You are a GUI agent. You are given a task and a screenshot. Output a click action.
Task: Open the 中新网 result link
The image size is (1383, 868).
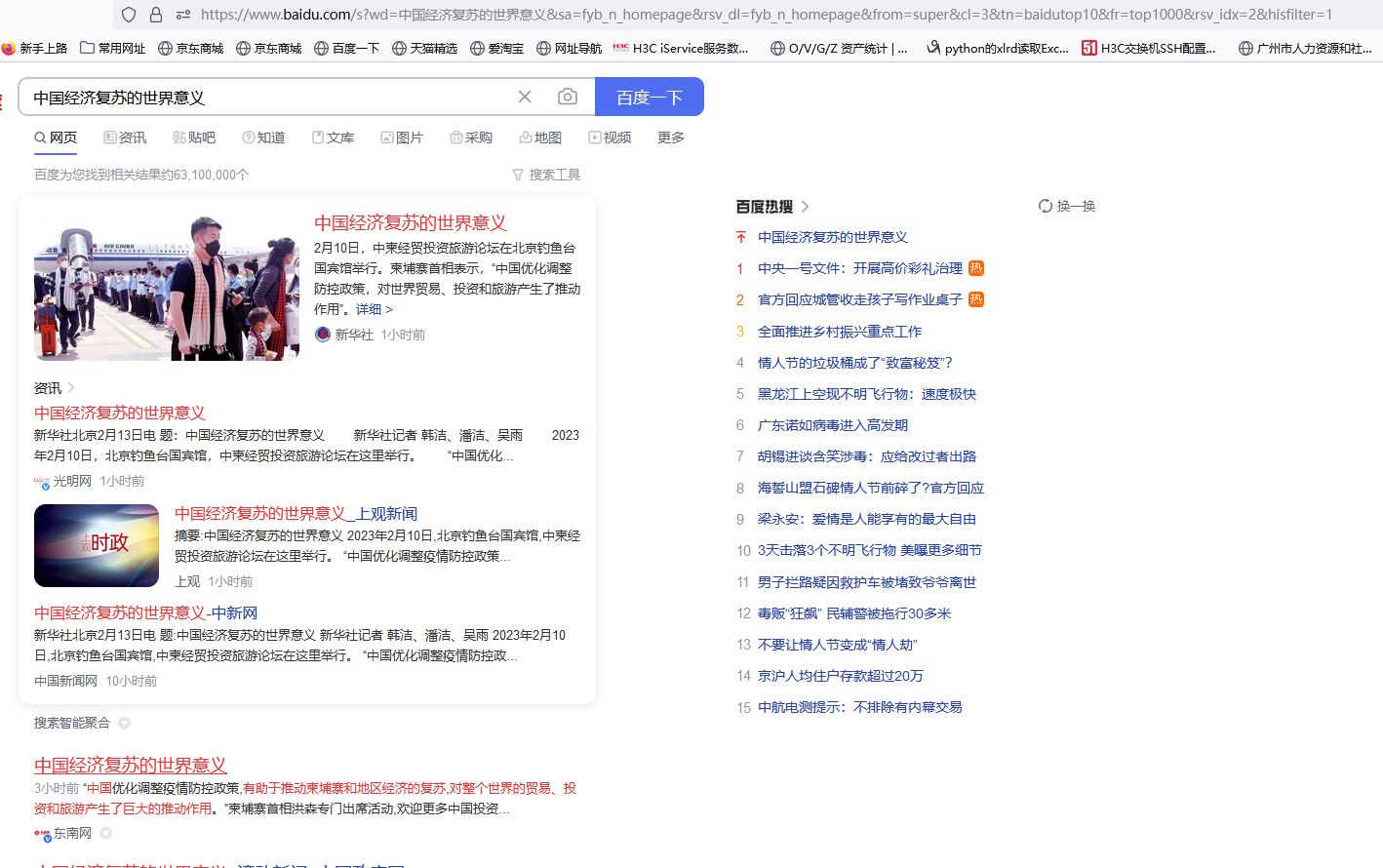[146, 612]
